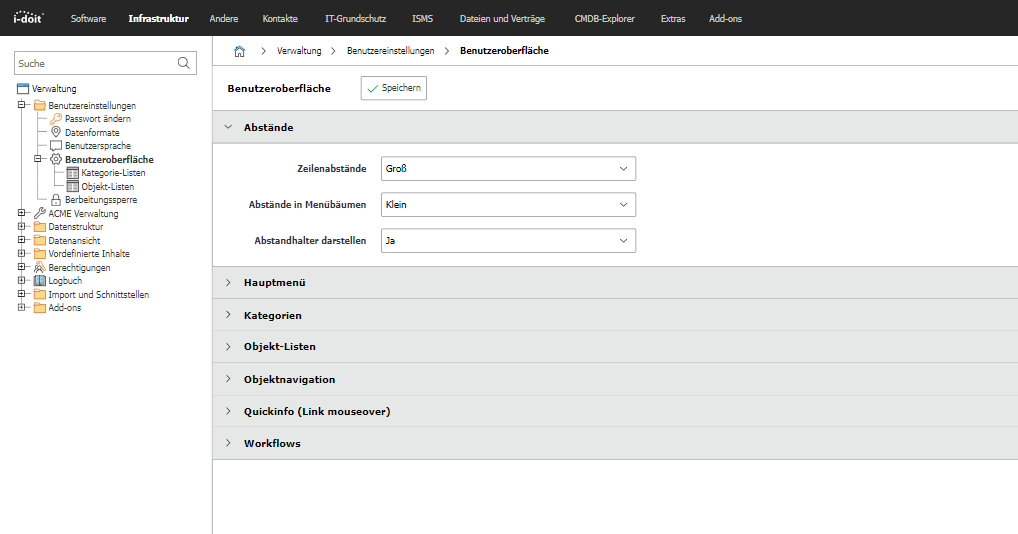Click the lock icon beside Bearbeitungssperre

coord(56,200)
